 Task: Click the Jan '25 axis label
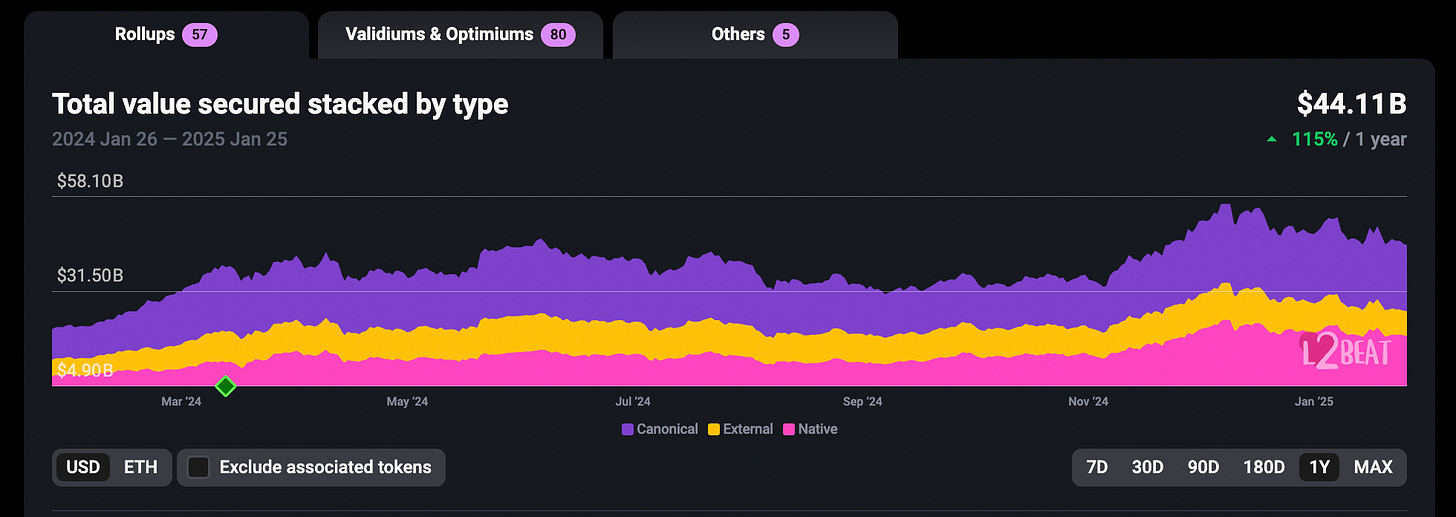tap(1314, 401)
